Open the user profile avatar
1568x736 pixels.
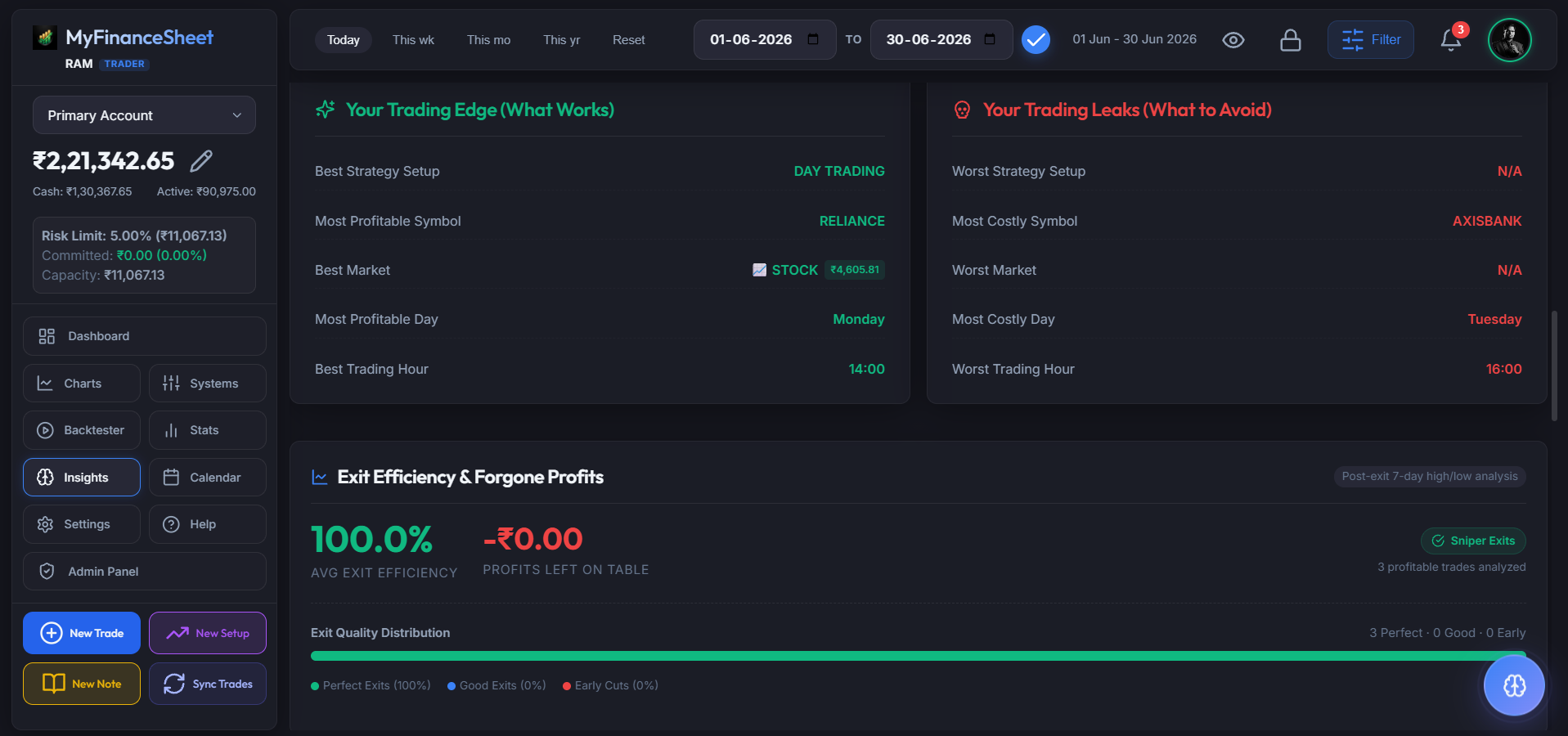pos(1510,40)
